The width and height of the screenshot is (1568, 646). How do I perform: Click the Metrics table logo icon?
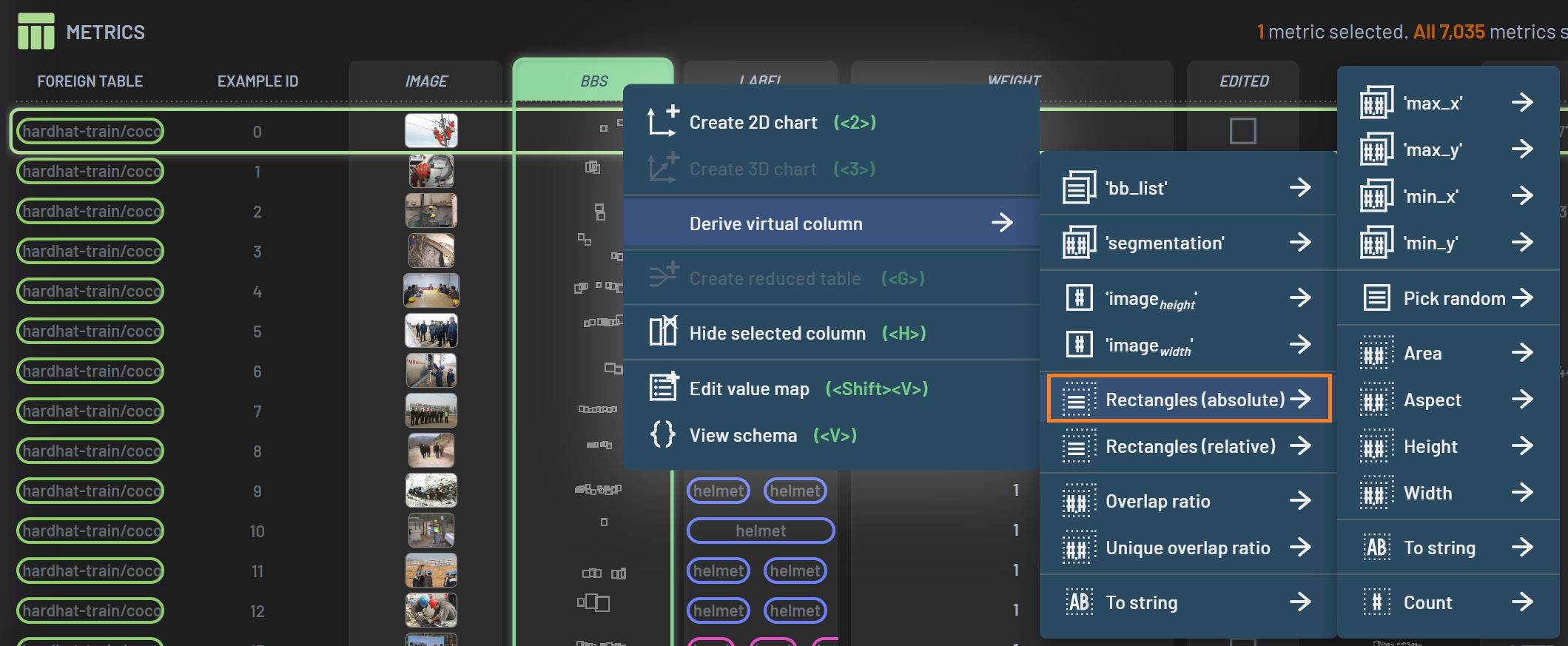click(36, 32)
